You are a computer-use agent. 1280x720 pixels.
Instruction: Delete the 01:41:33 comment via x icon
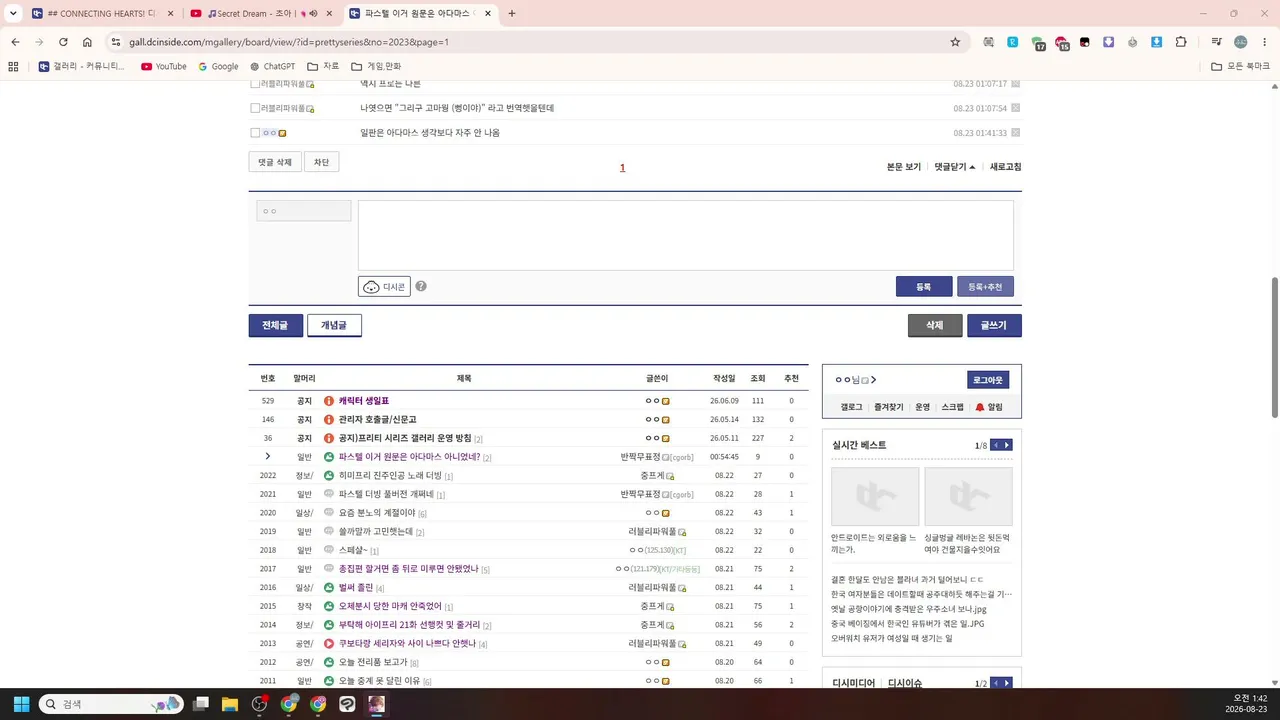(x=1015, y=133)
